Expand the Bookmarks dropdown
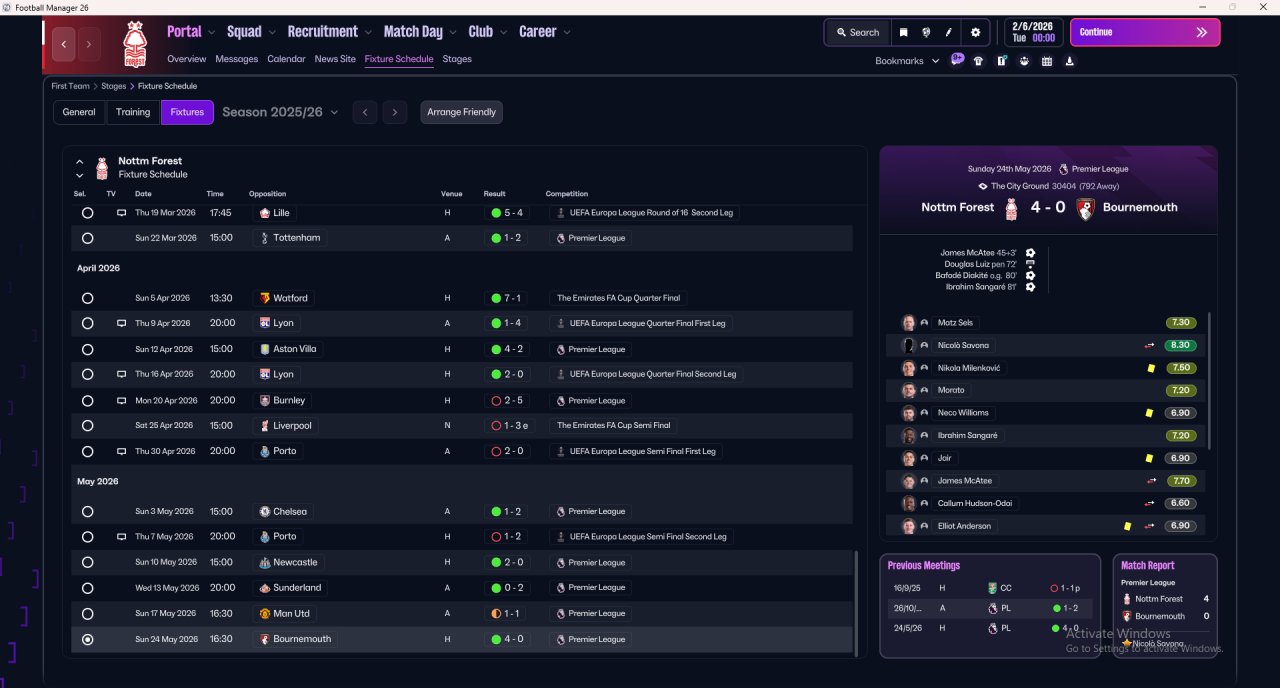This screenshot has width=1280, height=688. coord(907,61)
